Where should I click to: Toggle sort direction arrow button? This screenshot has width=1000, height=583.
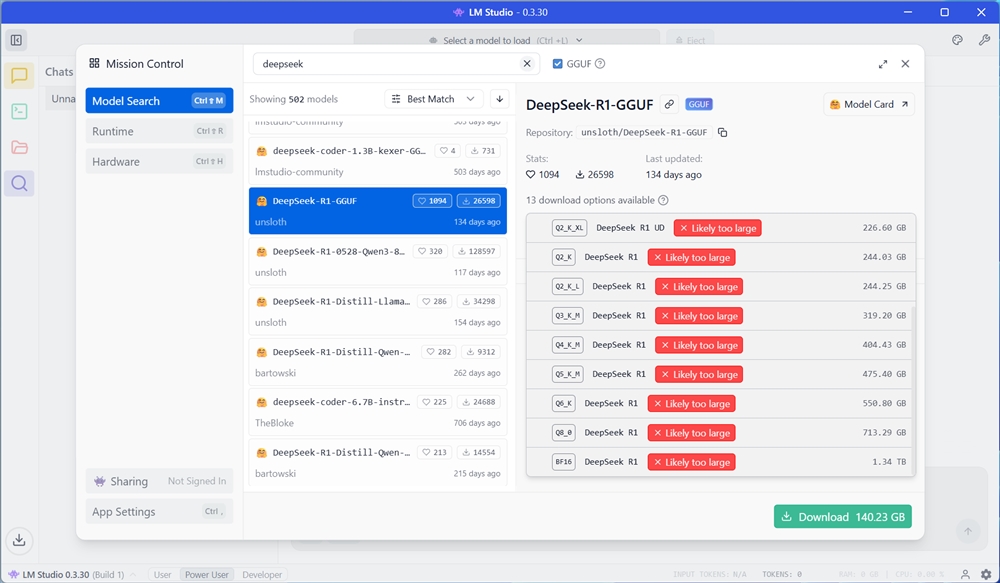(x=500, y=99)
